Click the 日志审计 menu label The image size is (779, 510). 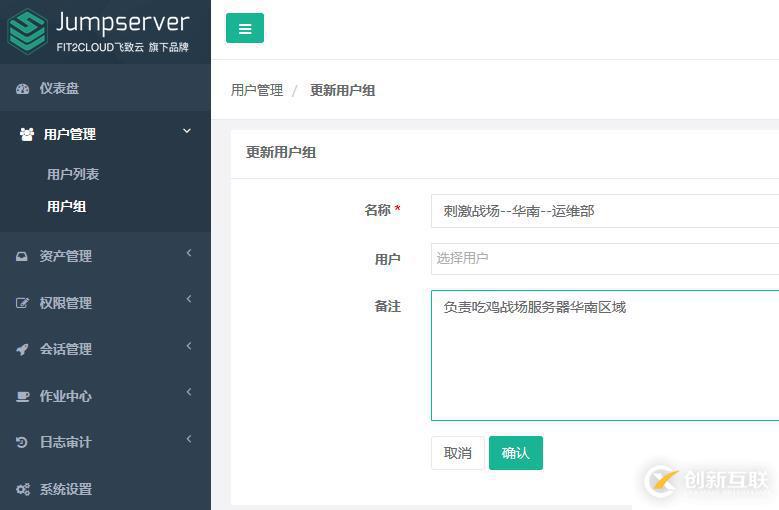pyautogui.click(x=66, y=442)
